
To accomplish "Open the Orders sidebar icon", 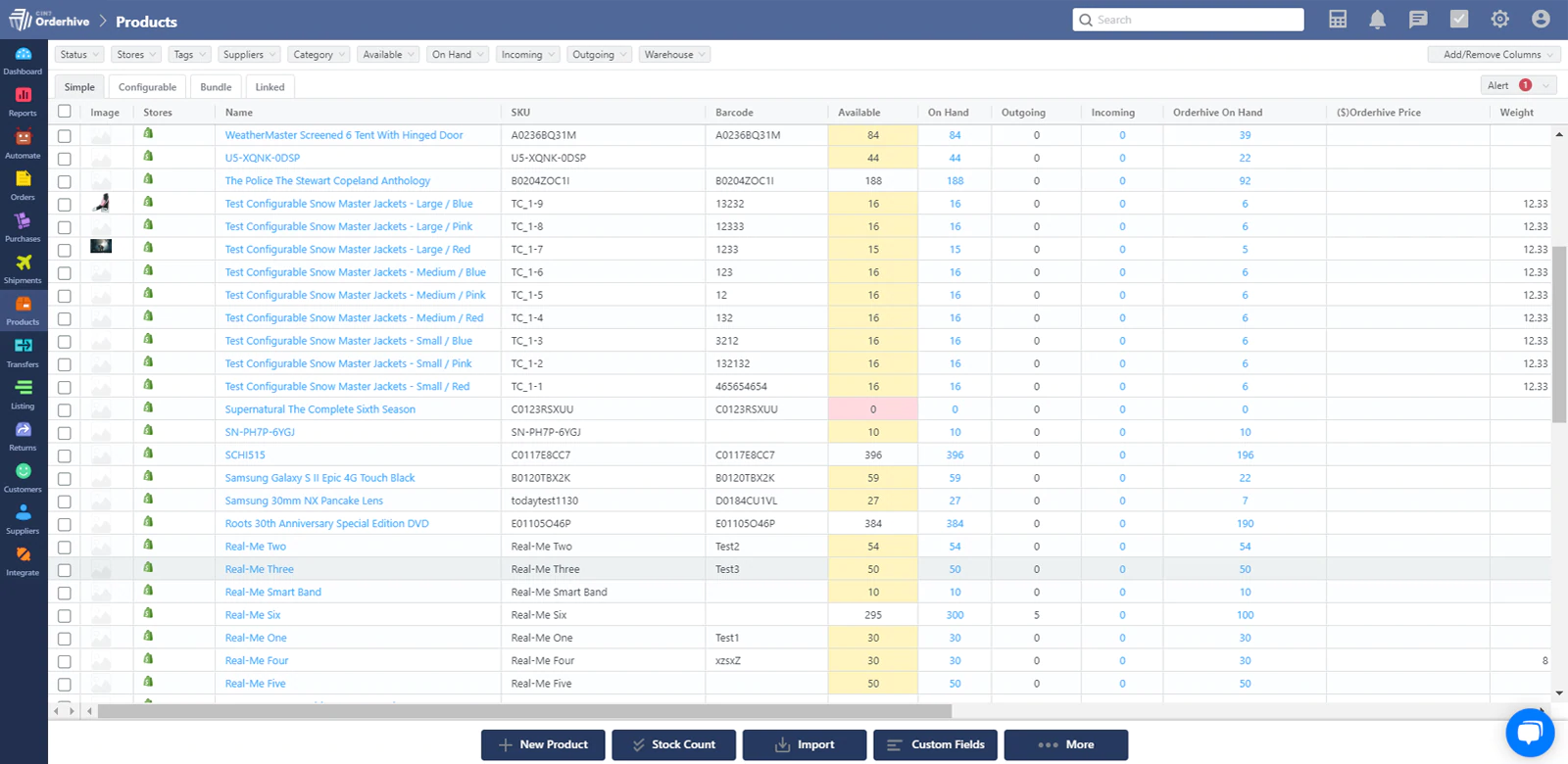I will [23, 184].
